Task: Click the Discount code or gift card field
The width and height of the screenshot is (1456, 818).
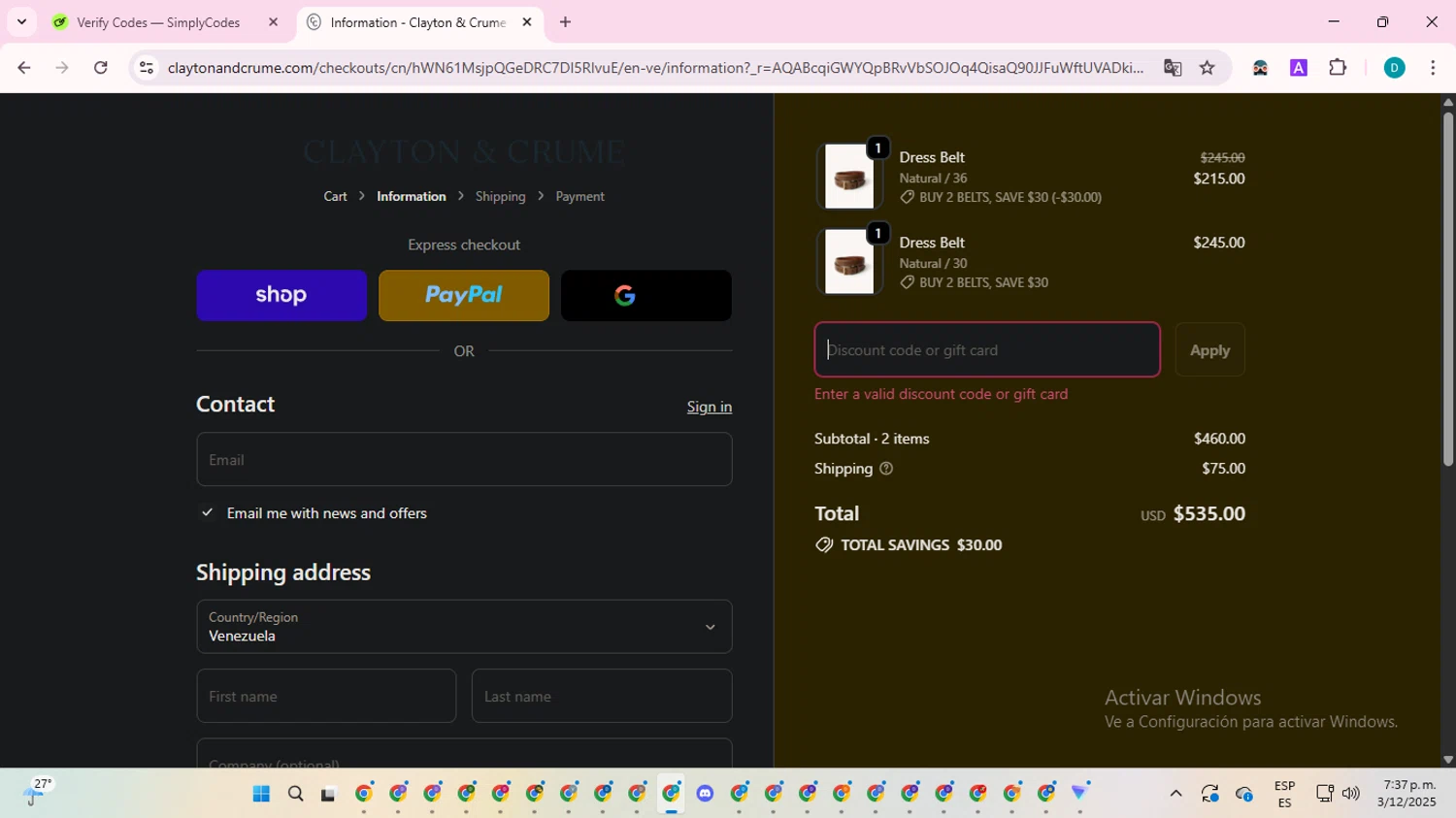Action: click(987, 349)
